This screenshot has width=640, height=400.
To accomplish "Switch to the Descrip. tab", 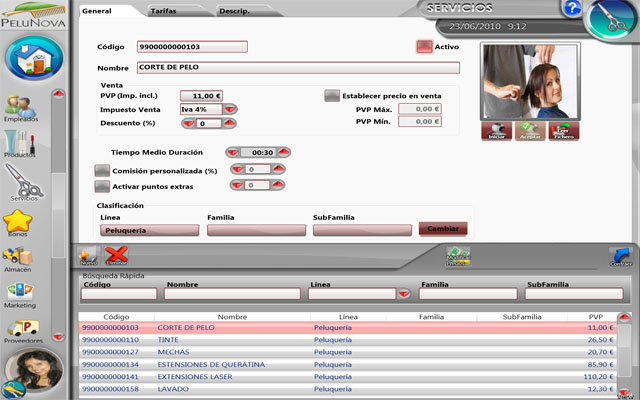I will [x=234, y=11].
